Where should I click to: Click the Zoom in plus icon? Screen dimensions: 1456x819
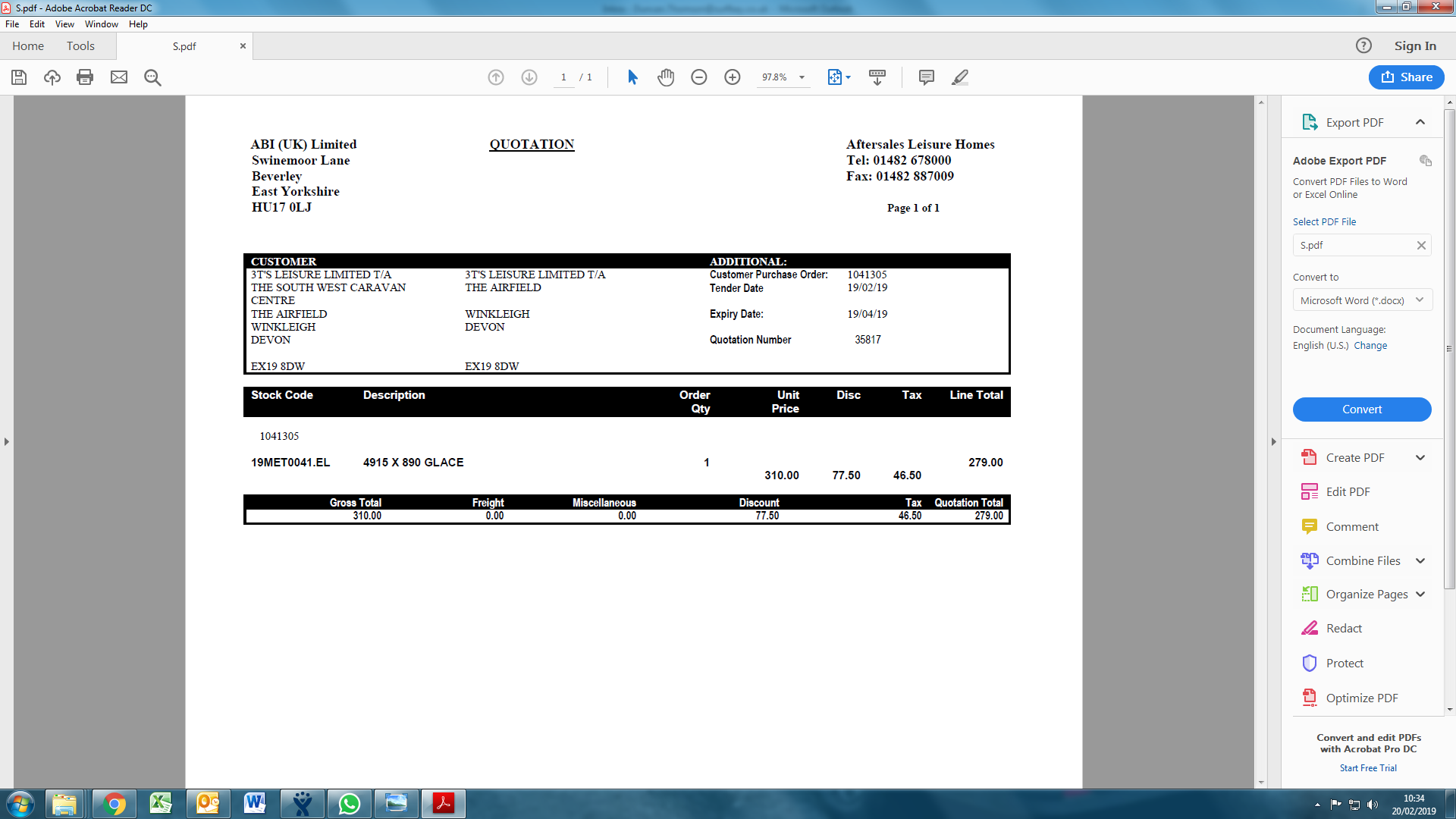(x=733, y=77)
